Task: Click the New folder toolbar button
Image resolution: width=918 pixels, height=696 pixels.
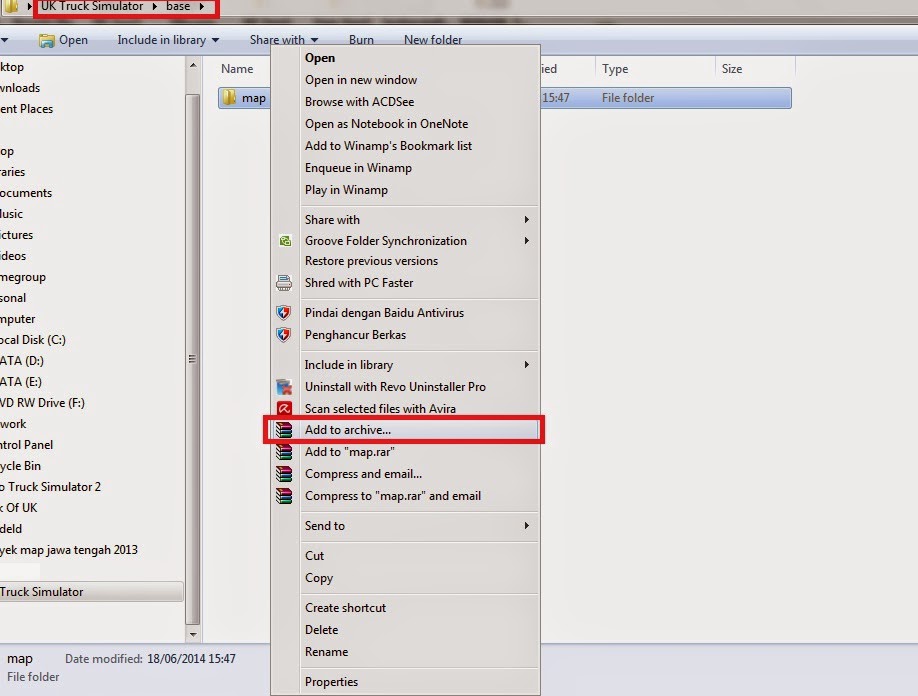Action: (433, 40)
